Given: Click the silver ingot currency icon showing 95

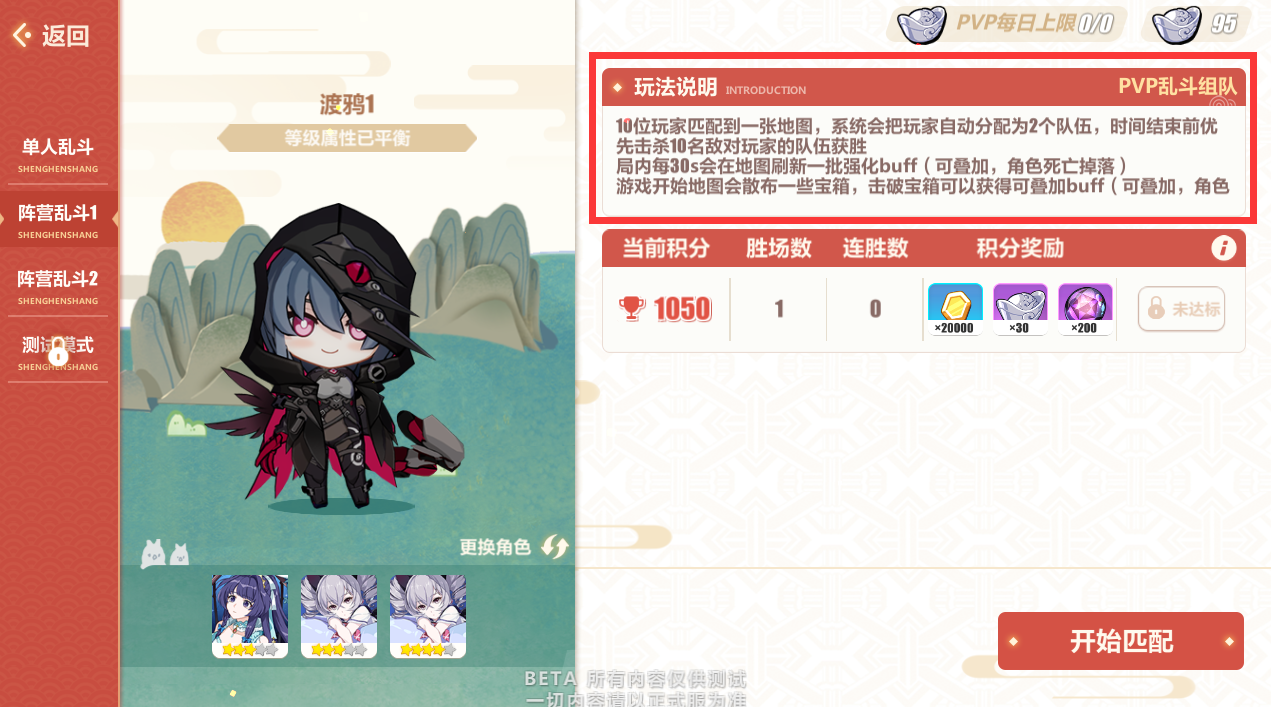Looking at the screenshot, I should click(x=1176, y=25).
